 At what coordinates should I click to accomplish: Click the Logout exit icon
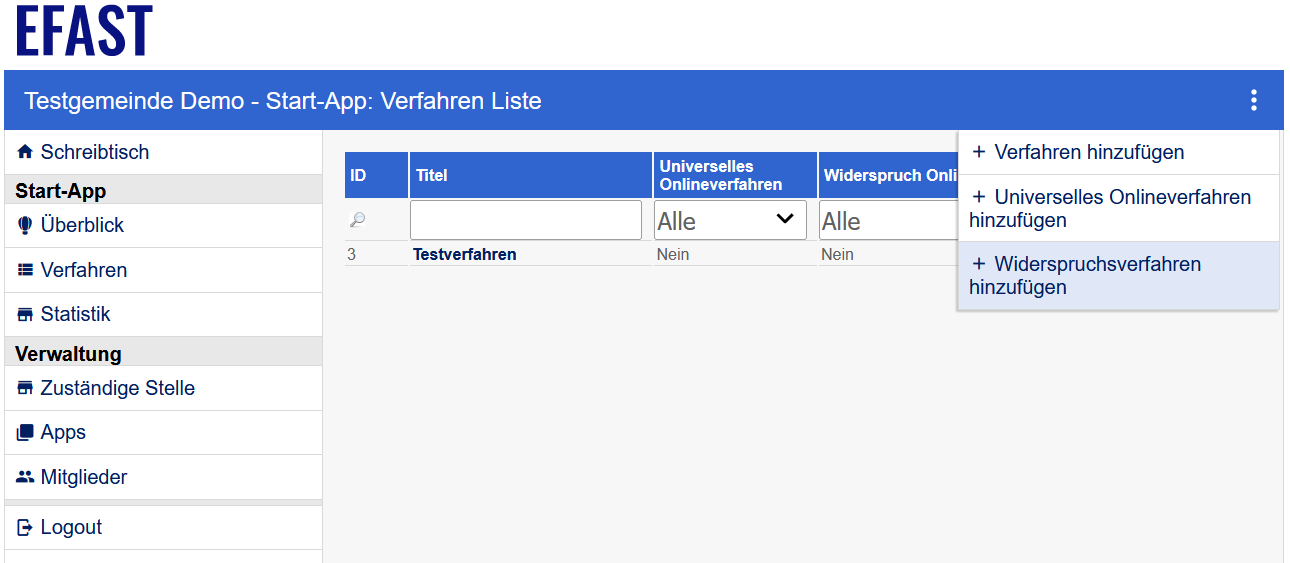(25, 528)
